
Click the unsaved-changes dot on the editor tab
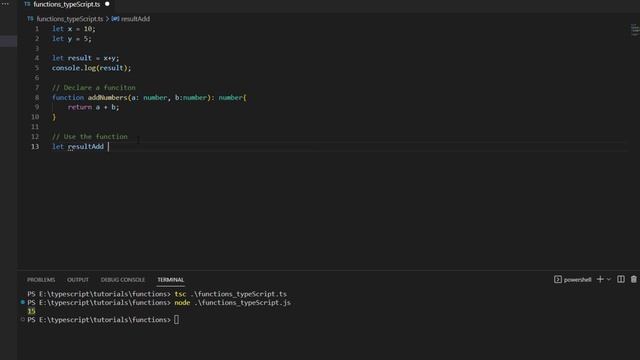(x=107, y=4)
